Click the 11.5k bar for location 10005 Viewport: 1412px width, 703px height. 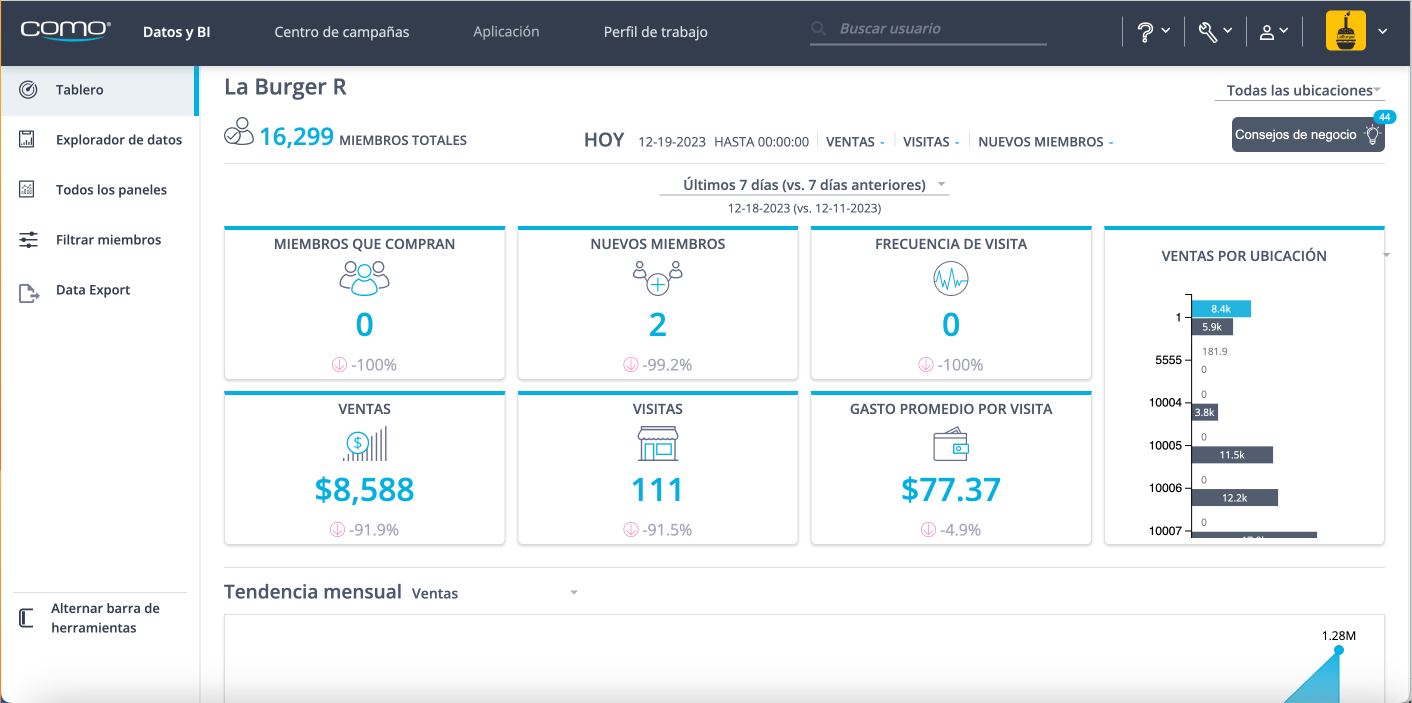pyautogui.click(x=1232, y=455)
